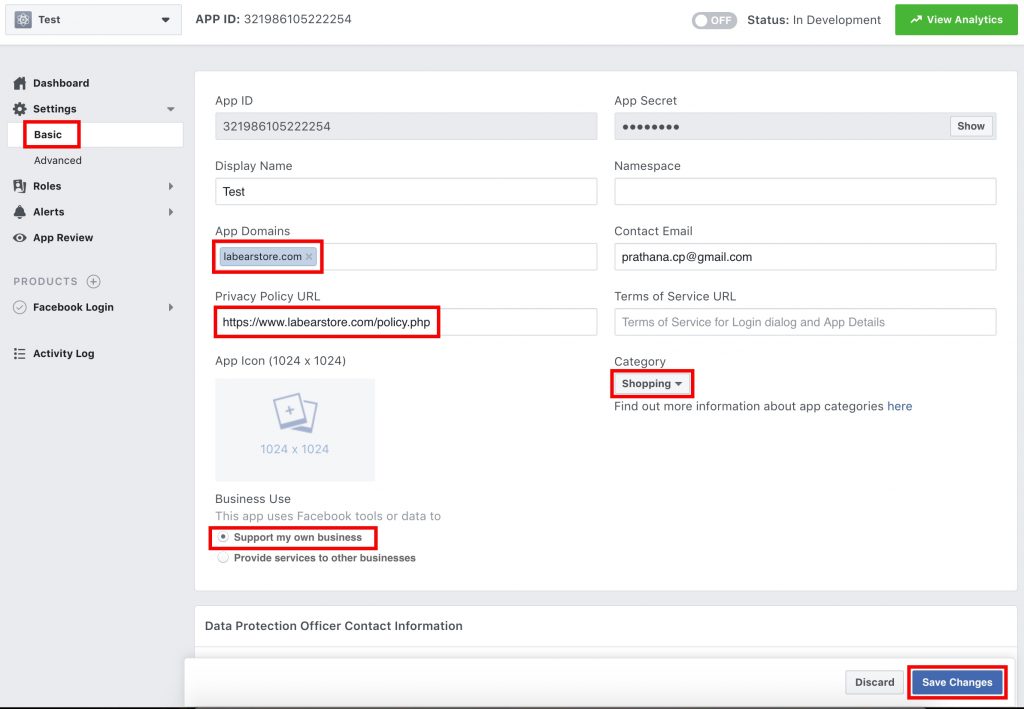This screenshot has height=709, width=1024.
Task: Click the Activity Log list icon
Action: click(20, 353)
